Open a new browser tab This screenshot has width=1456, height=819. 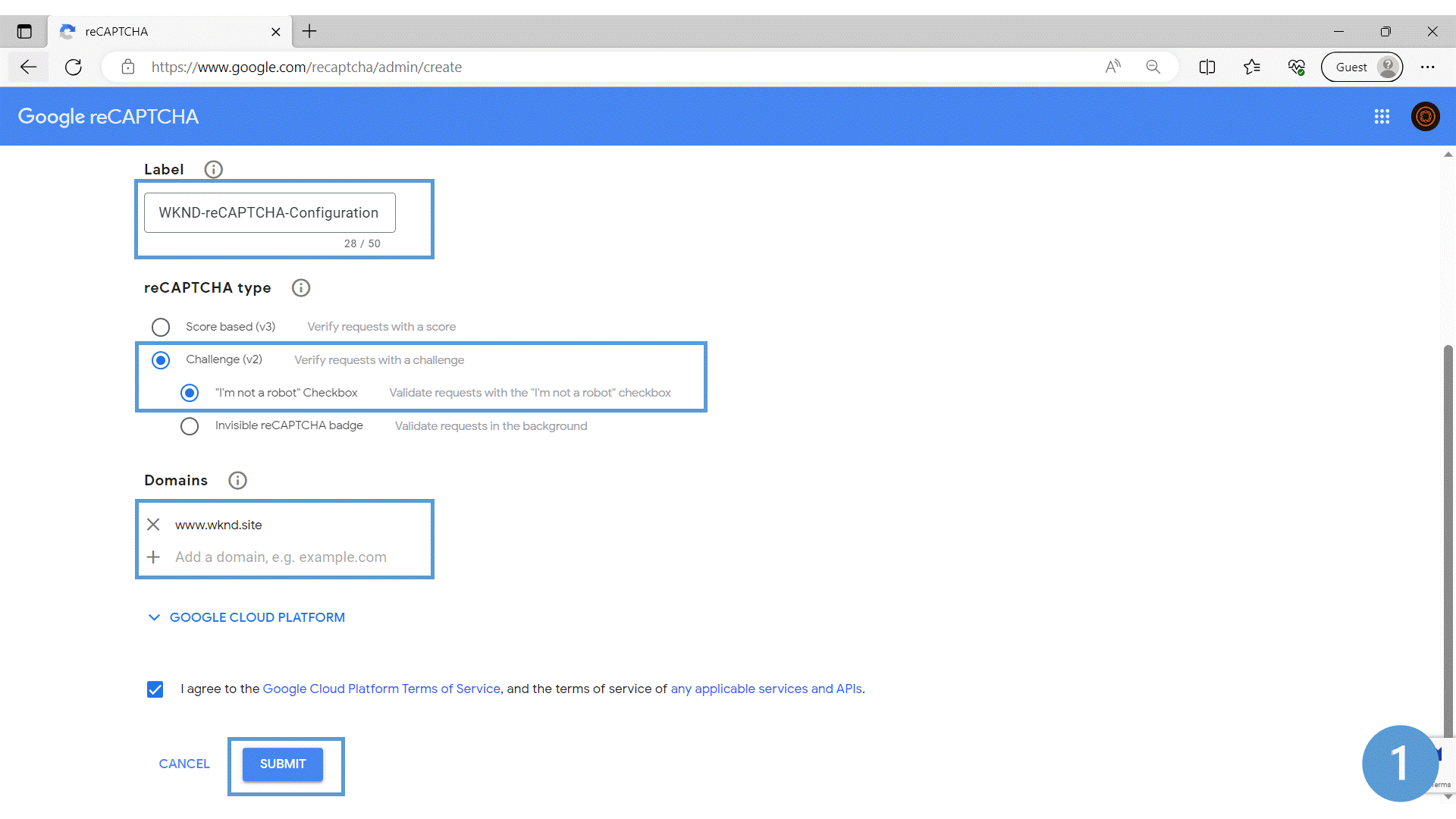tap(309, 31)
